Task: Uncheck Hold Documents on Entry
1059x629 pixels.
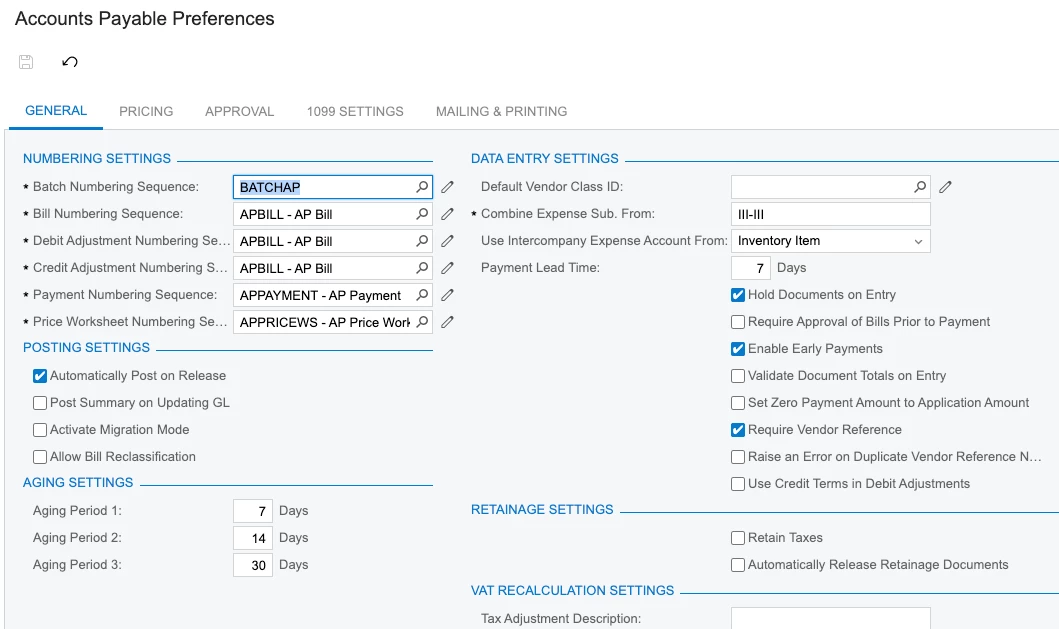Action: 738,295
